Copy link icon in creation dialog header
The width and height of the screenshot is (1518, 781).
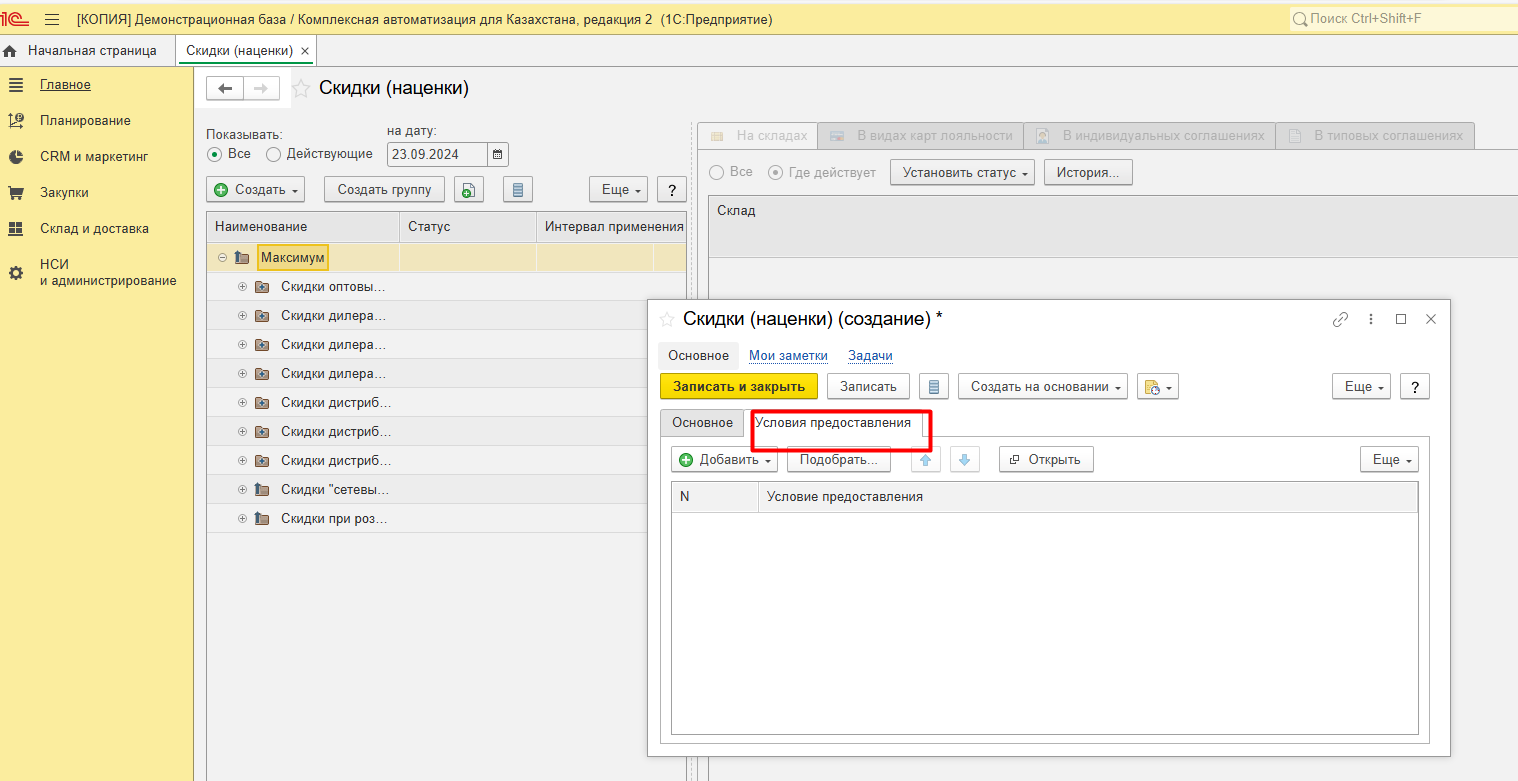(x=1340, y=319)
